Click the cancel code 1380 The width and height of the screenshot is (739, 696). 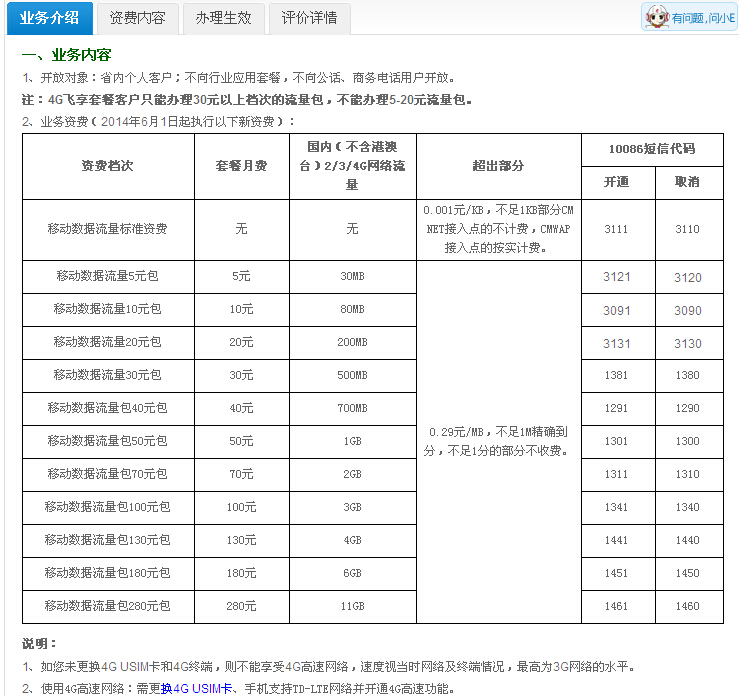click(x=687, y=376)
